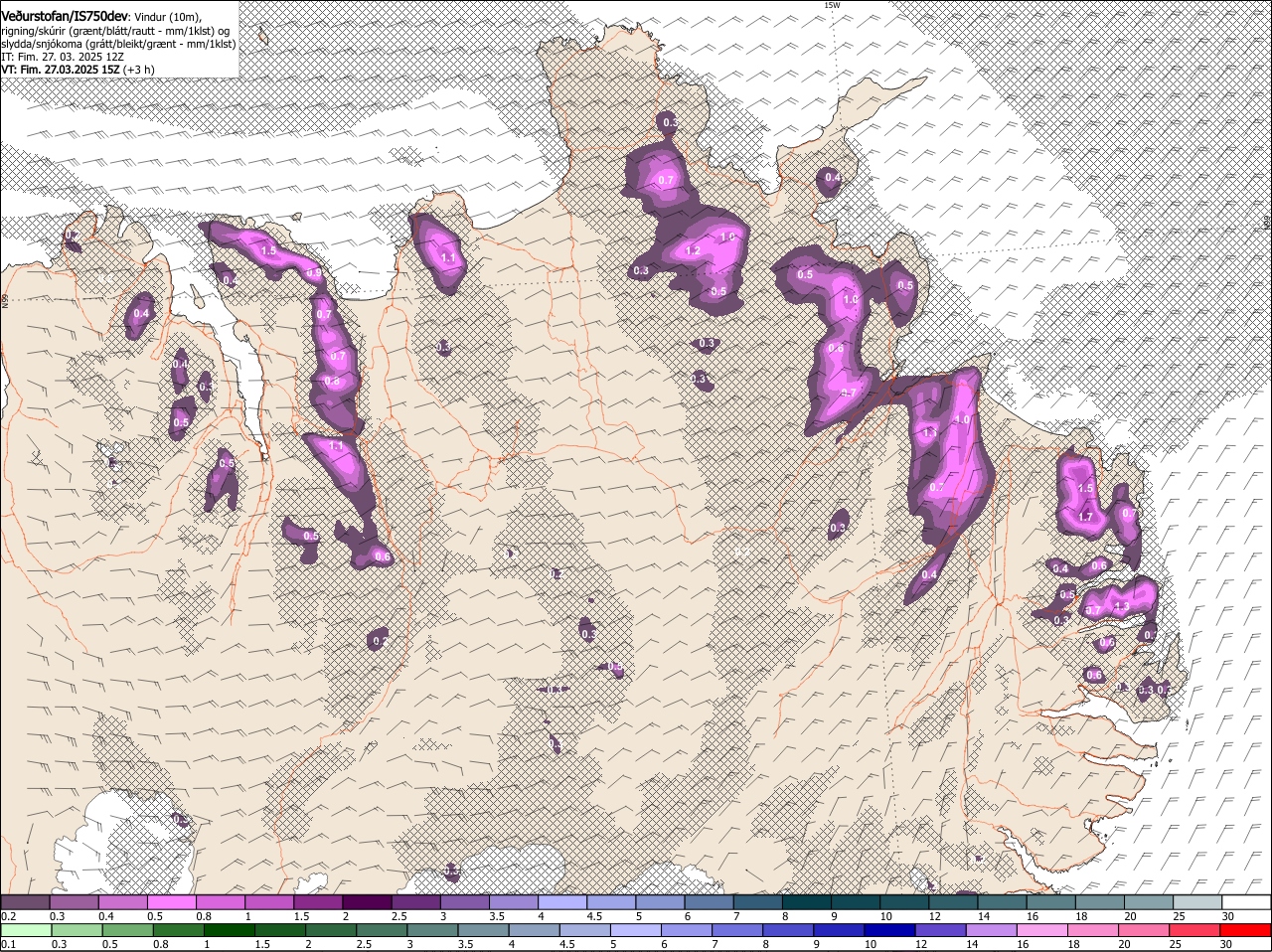The width and height of the screenshot is (1272, 952).
Task: Click the 1.3 precipitation label in the east
Action: pyautogui.click(x=1122, y=606)
